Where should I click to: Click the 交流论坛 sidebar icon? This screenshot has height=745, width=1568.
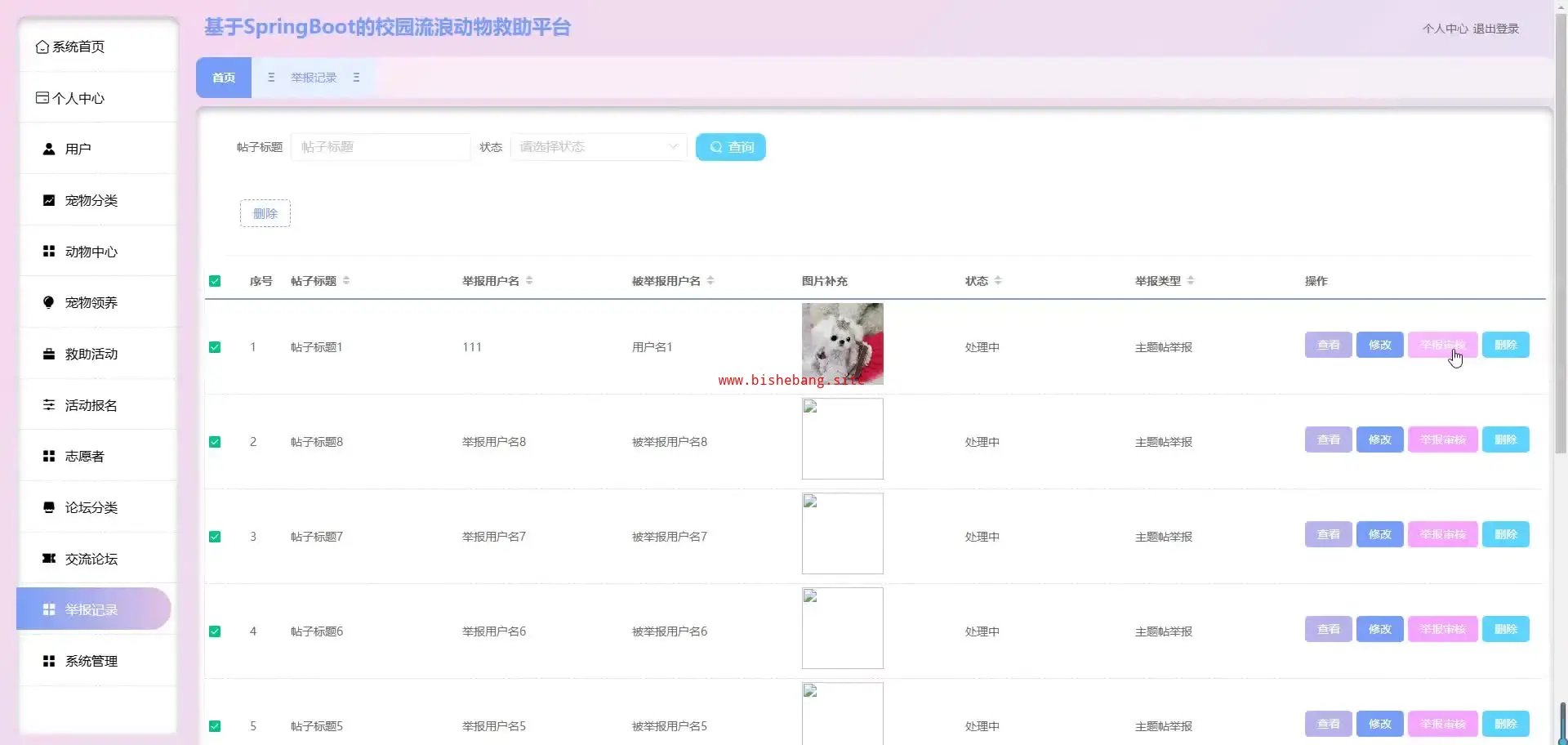[x=49, y=559]
